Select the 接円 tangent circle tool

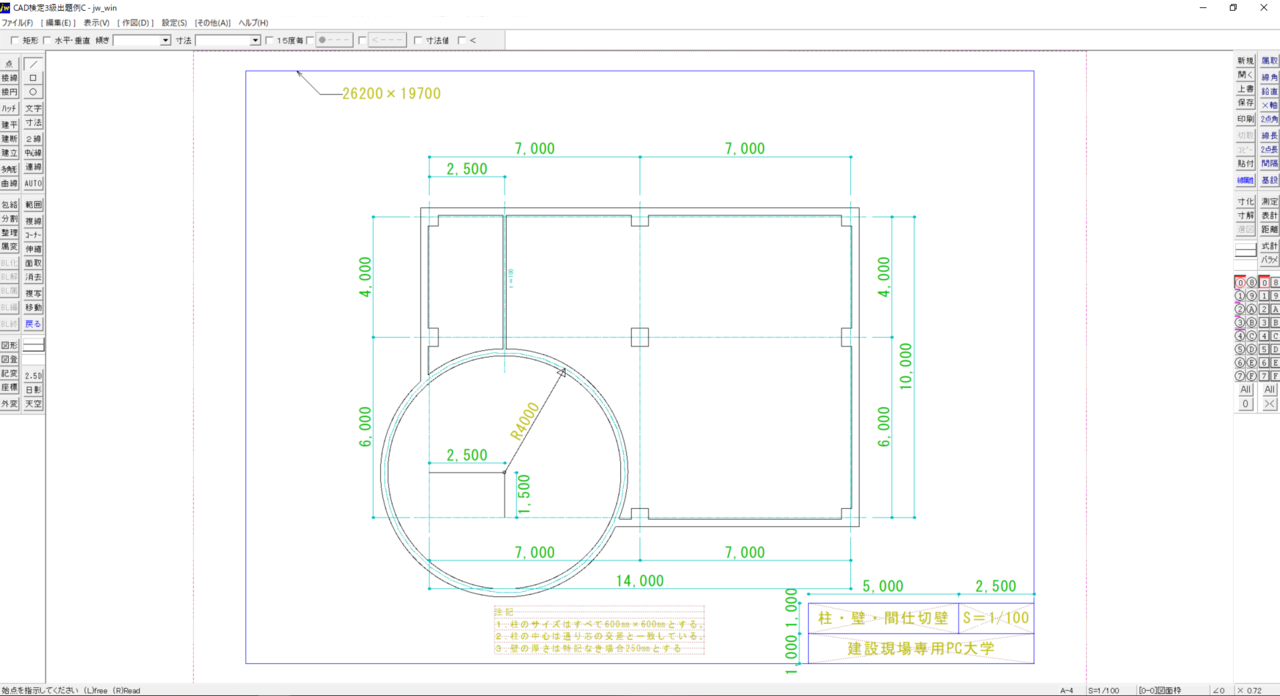coord(11,92)
